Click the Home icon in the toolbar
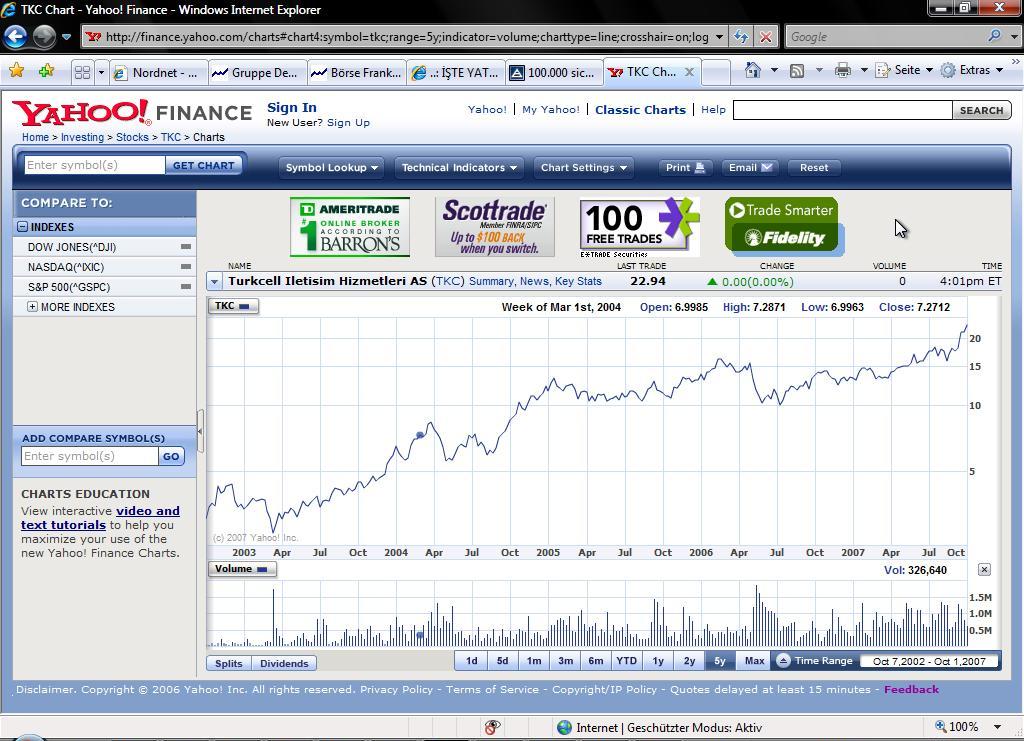Screen dimensions: 1024x741 pyautogui.click(x=753, y=70)
